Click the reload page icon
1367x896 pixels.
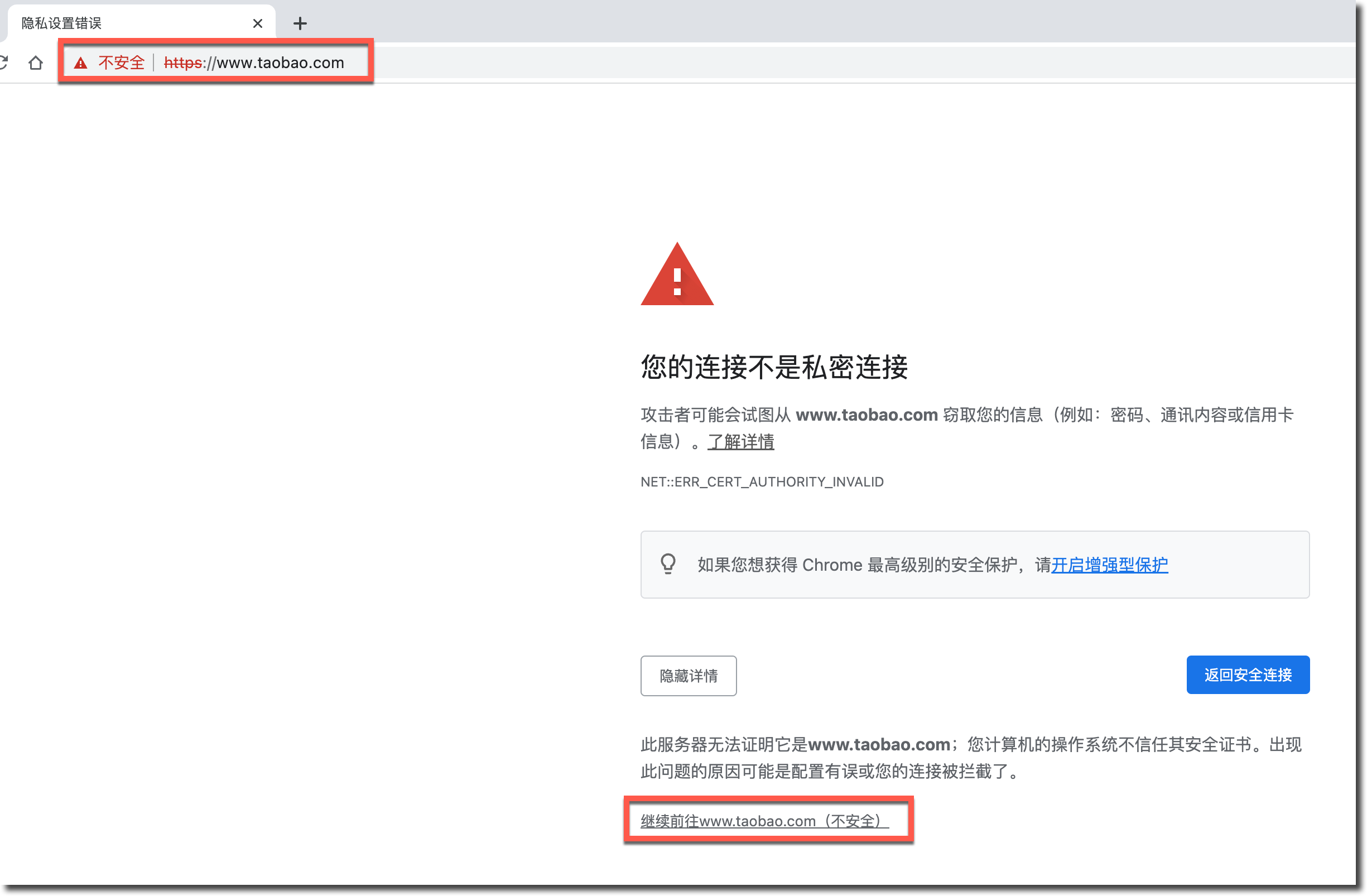pyautogui.click(x=3, y=62)
